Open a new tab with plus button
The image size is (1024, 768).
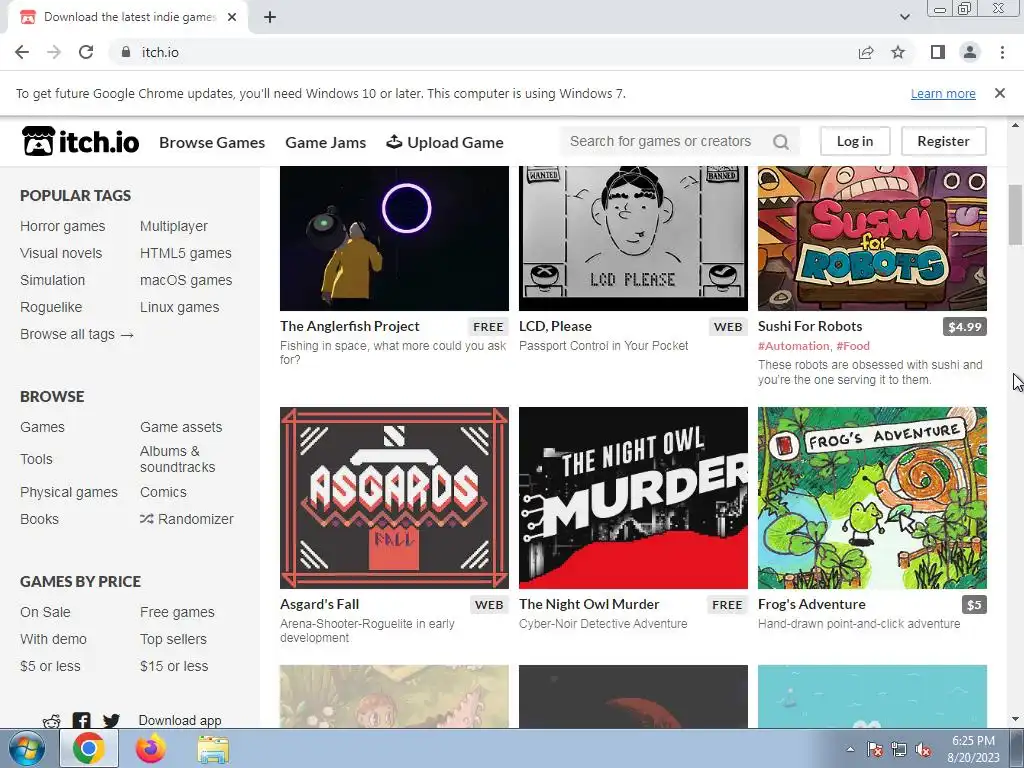click(x=270, y=17)
